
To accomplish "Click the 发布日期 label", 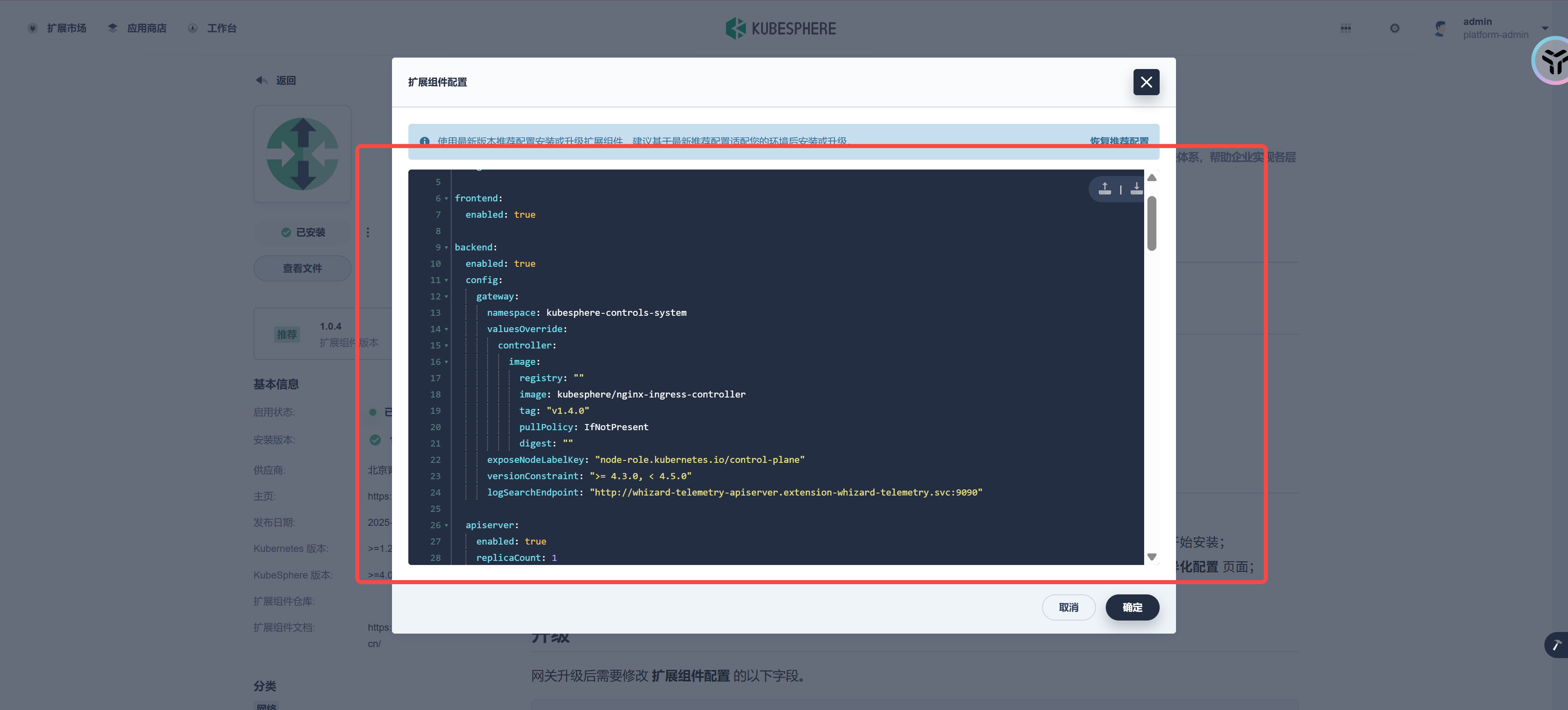I will [x=274, y=522].
